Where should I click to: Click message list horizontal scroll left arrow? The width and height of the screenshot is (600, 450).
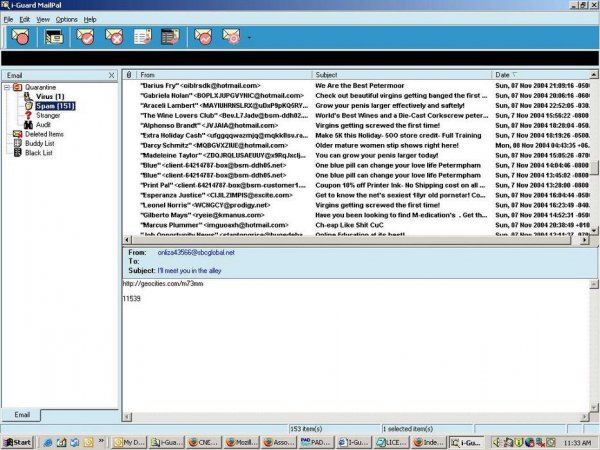click(127, 240)
